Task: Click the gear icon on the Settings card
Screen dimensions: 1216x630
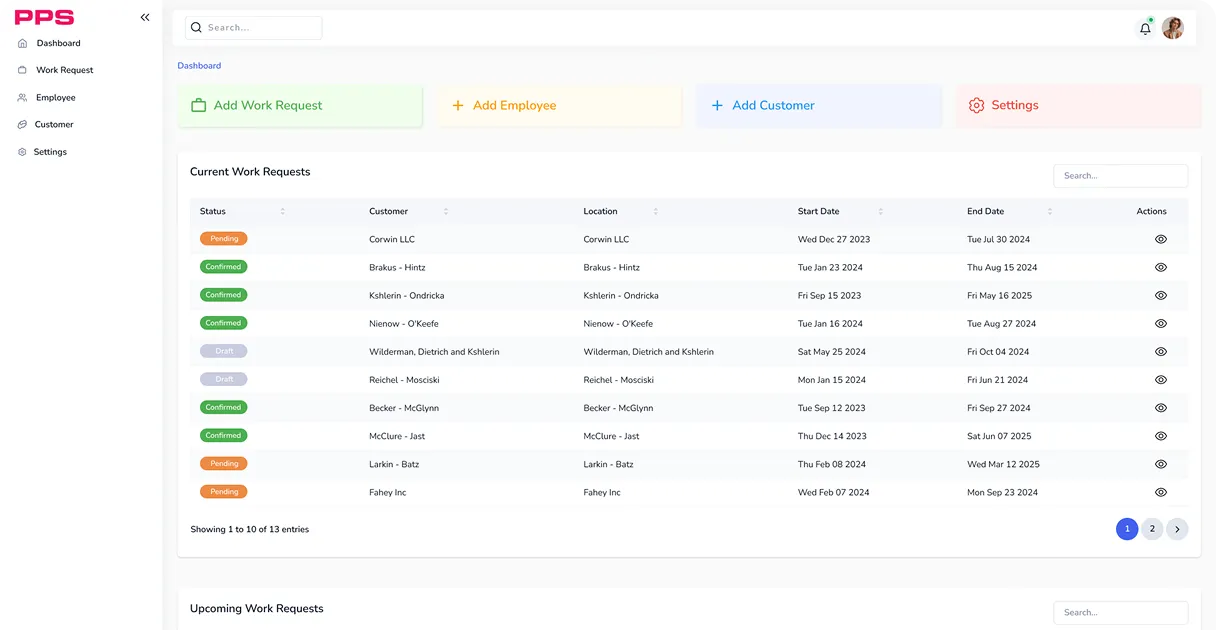Action: tap(977, 105)
